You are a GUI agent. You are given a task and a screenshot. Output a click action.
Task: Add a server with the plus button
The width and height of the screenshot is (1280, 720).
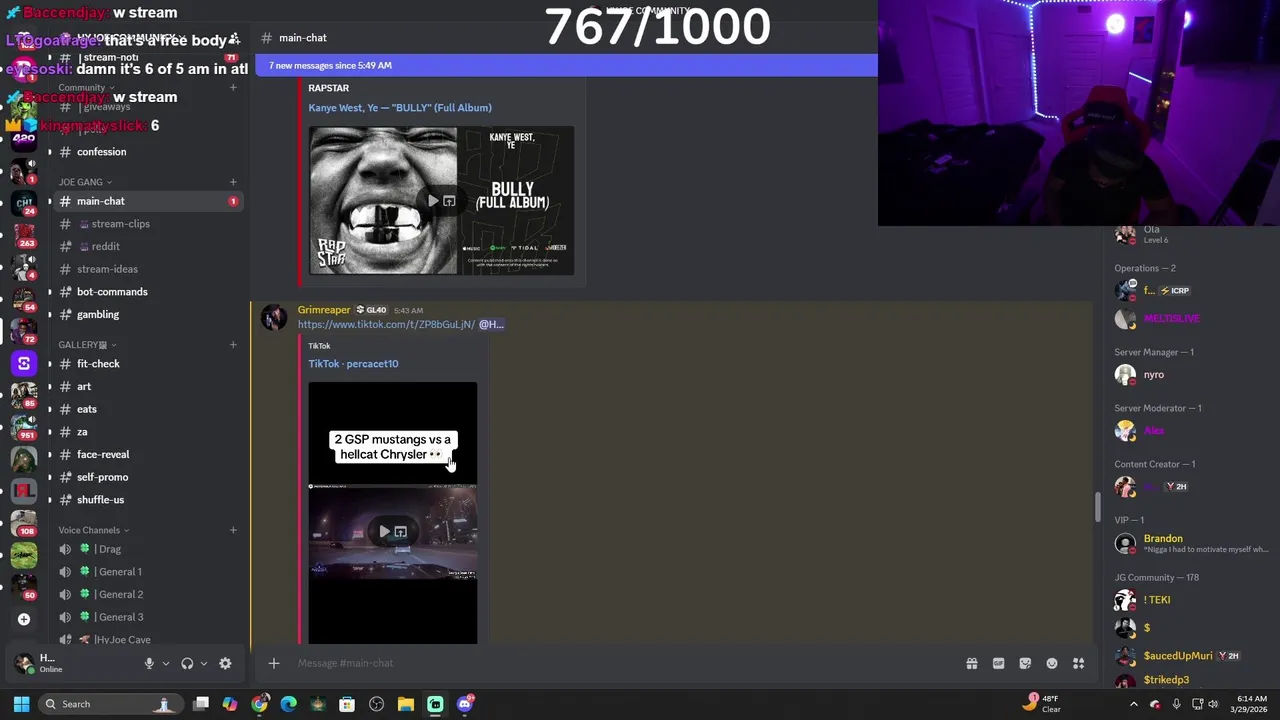pyautogui.click(x=24, y=619)
